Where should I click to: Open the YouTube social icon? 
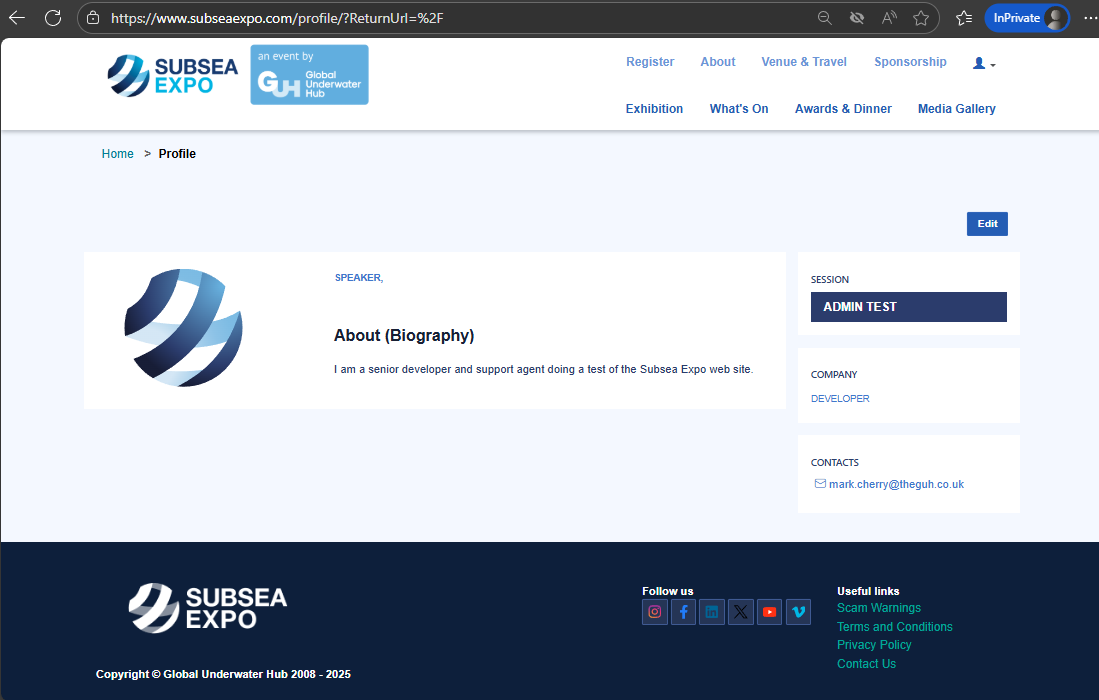pyautogui.click(x=770, y=612)
